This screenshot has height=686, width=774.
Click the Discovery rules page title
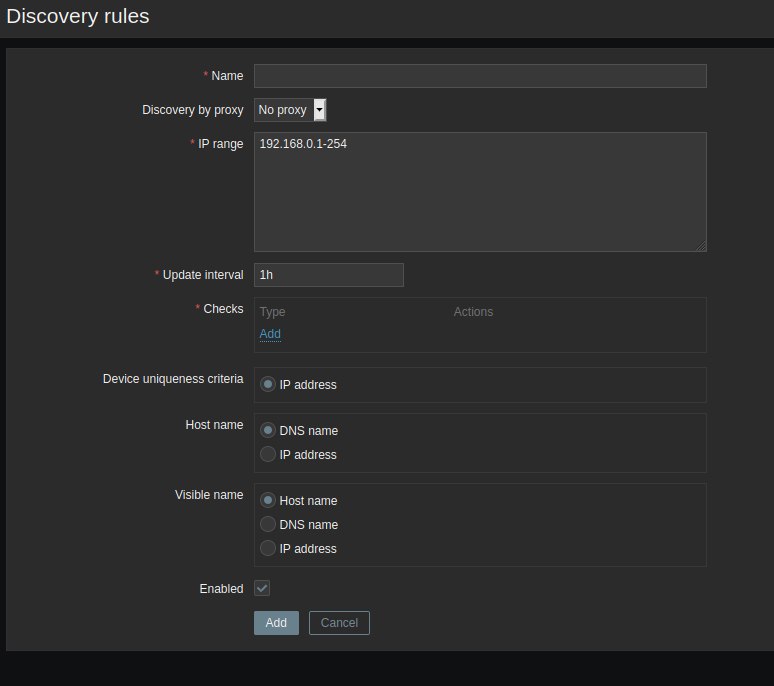pyautogui.click(x=77, y=16)
